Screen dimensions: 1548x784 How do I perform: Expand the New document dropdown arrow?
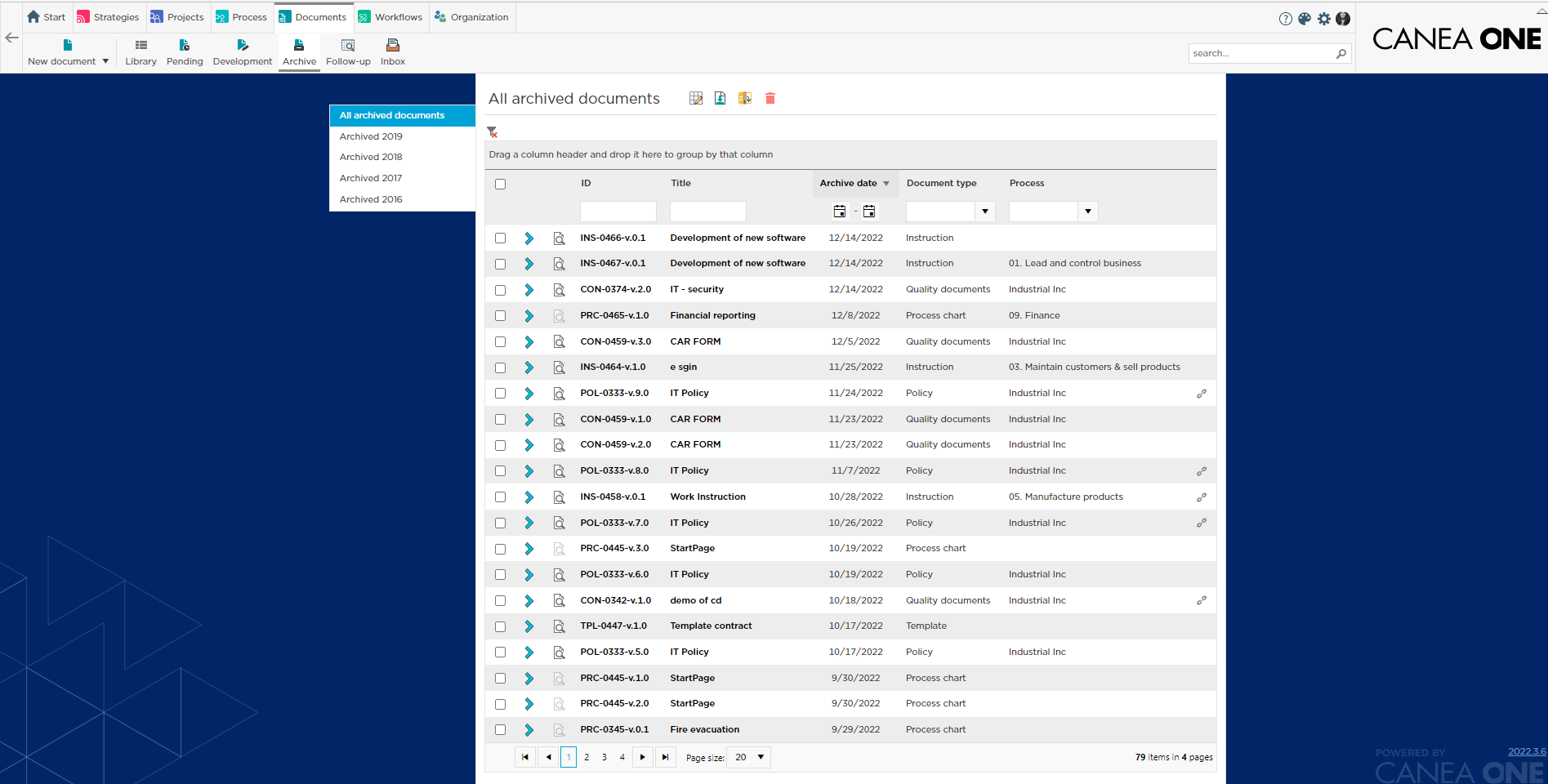point(106,60)
